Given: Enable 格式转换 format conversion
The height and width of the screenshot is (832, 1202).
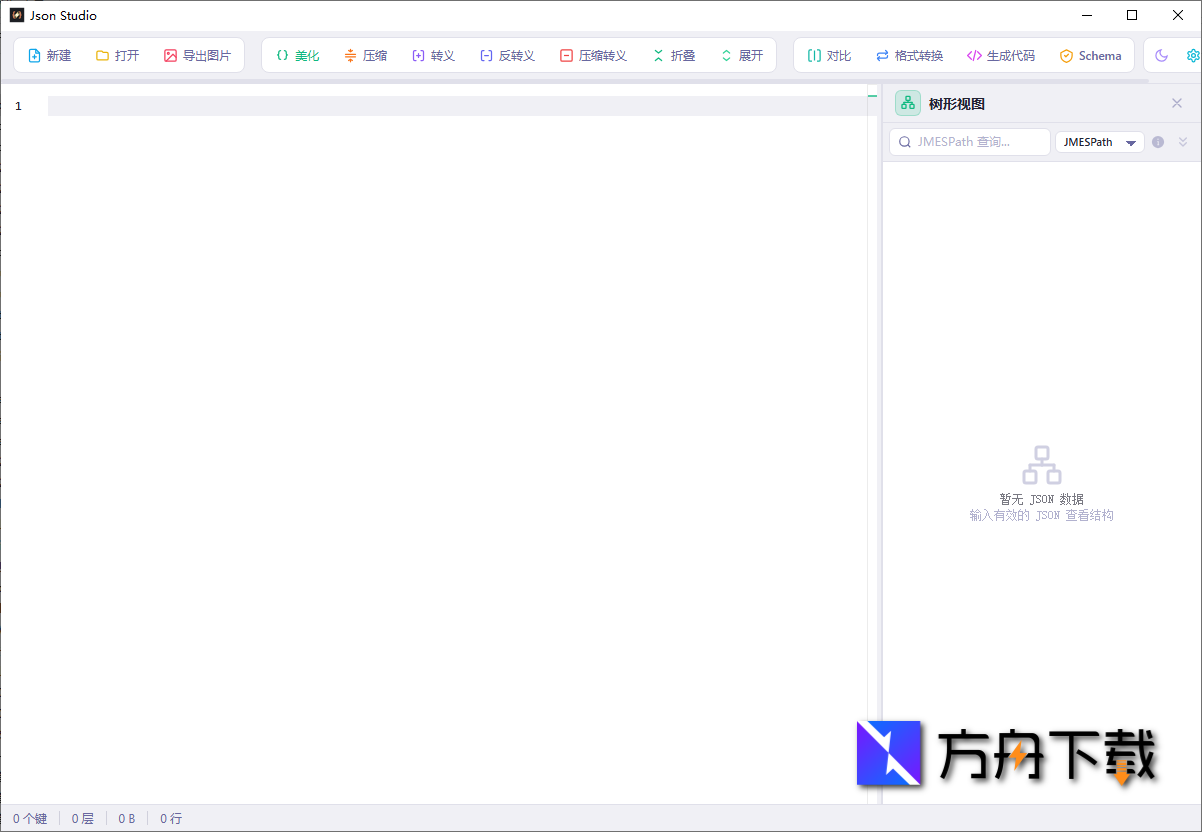Looking at the screenshot, I should (x=909, y=55).
